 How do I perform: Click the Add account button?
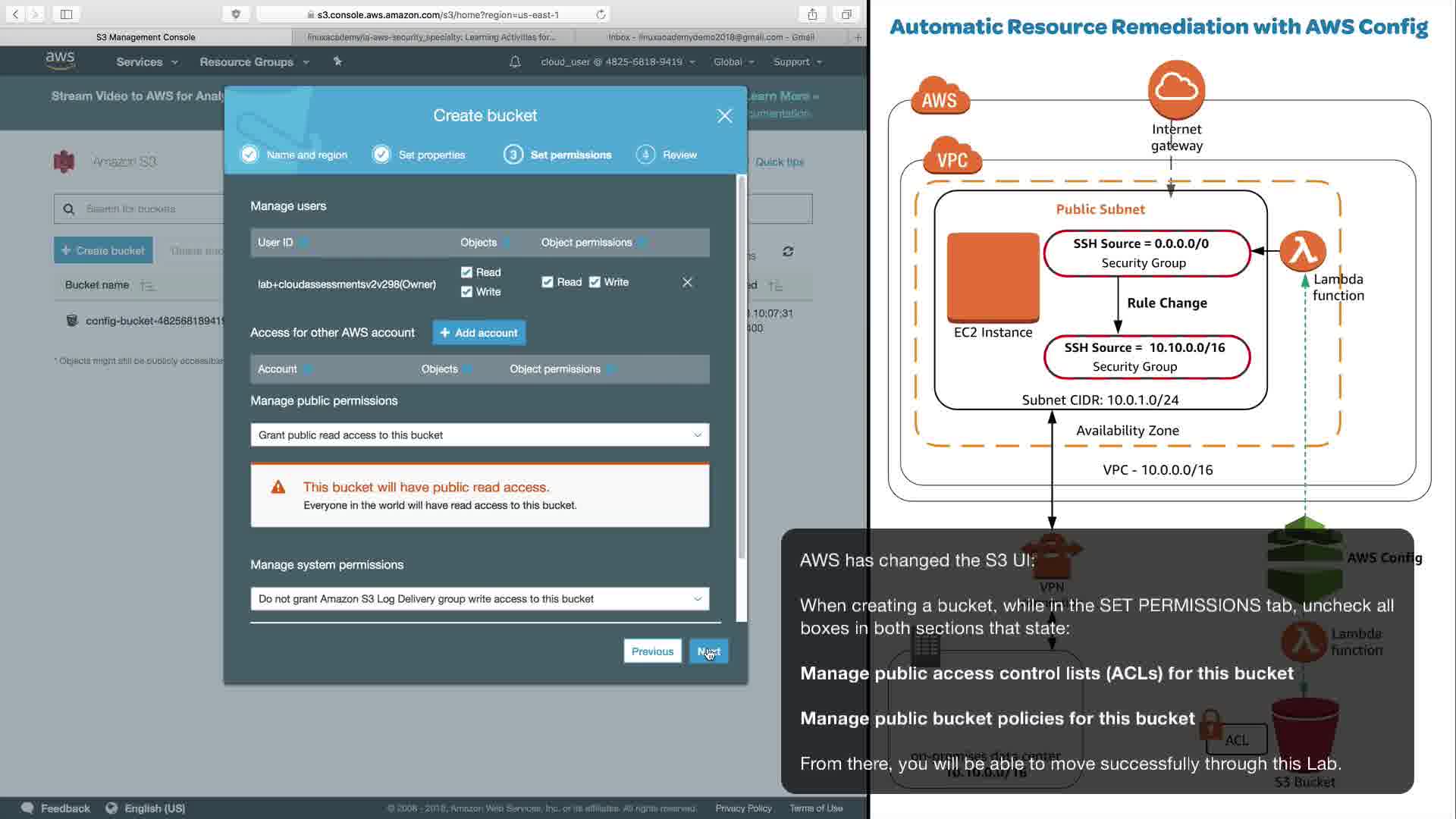pyautogui.click(x=479, y=333)
